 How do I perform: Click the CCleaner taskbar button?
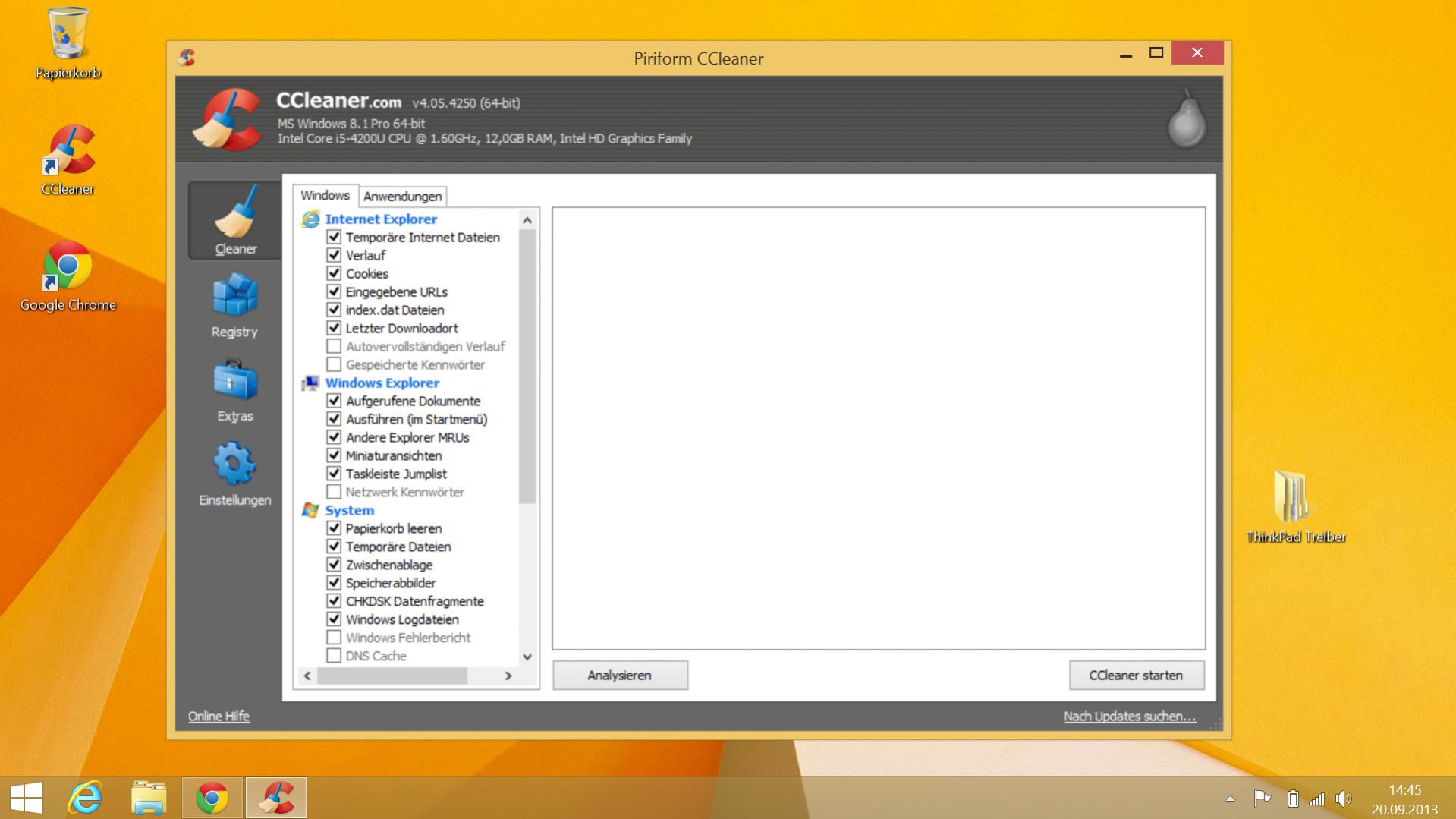coord(276,798)
